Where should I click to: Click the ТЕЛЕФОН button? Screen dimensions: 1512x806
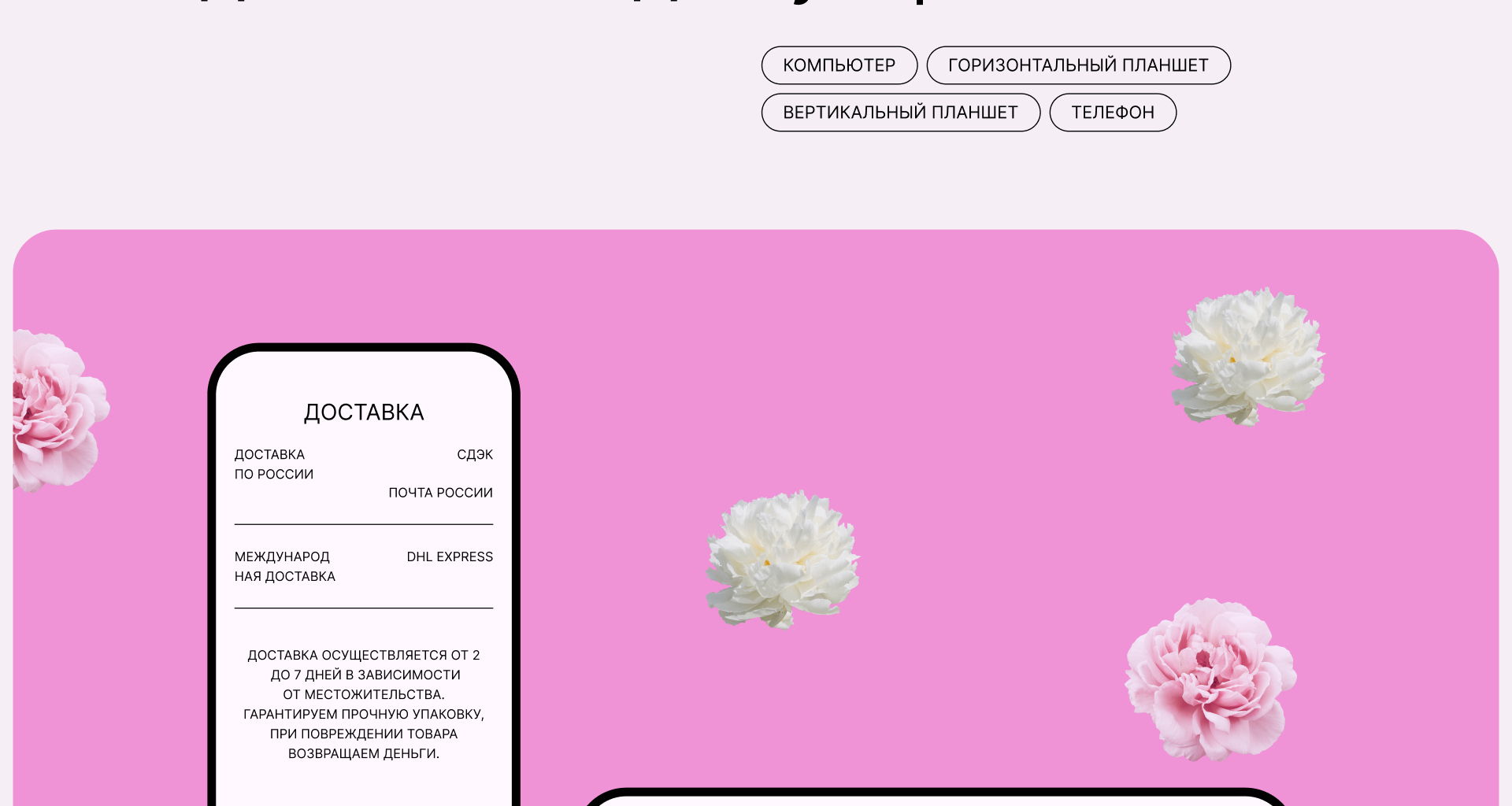point(1113,113)
